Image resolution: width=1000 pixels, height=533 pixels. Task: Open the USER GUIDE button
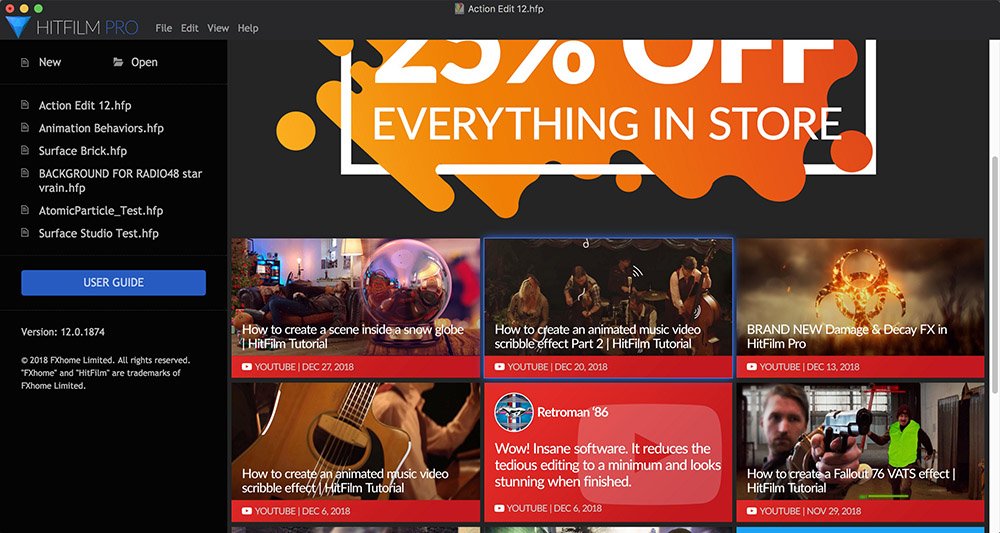114,282
